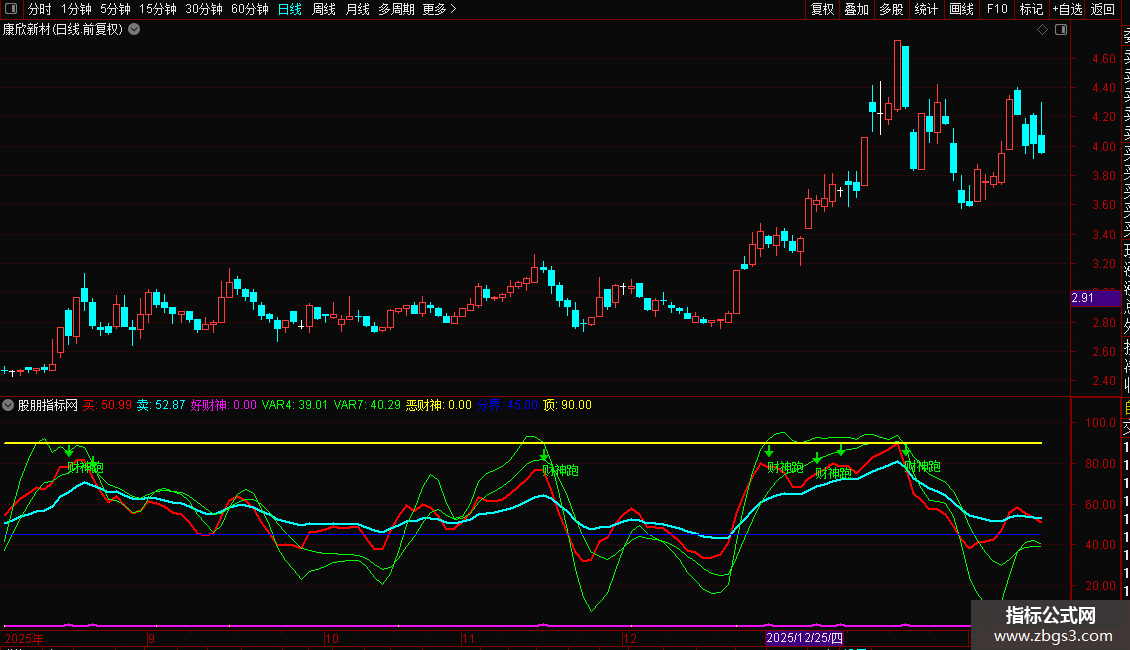
Task: Open the 康欣新材 chart title dropdown arrow
Action: [x=134, y=30]
